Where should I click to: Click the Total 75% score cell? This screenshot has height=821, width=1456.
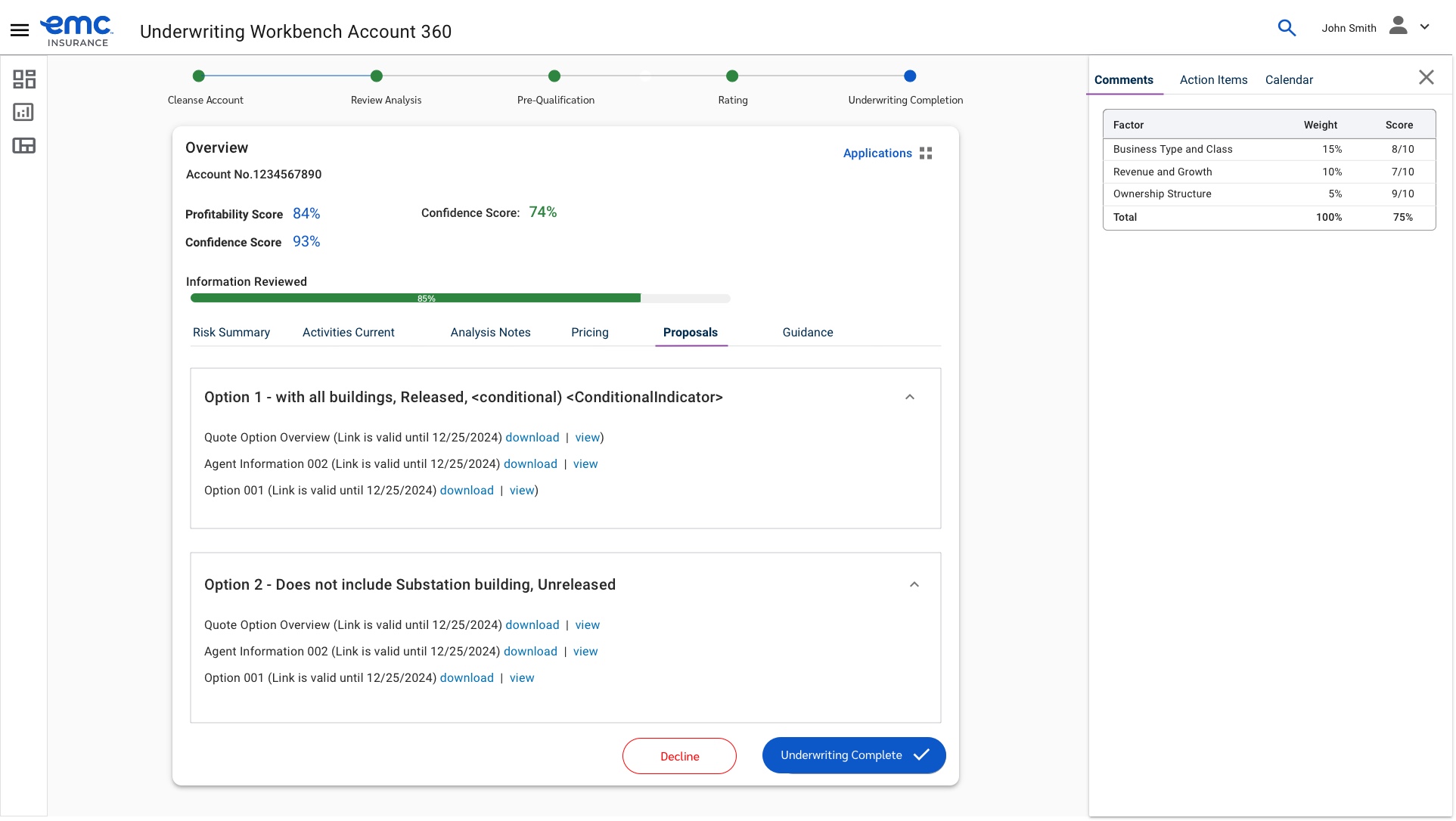tap(1403, 218)
